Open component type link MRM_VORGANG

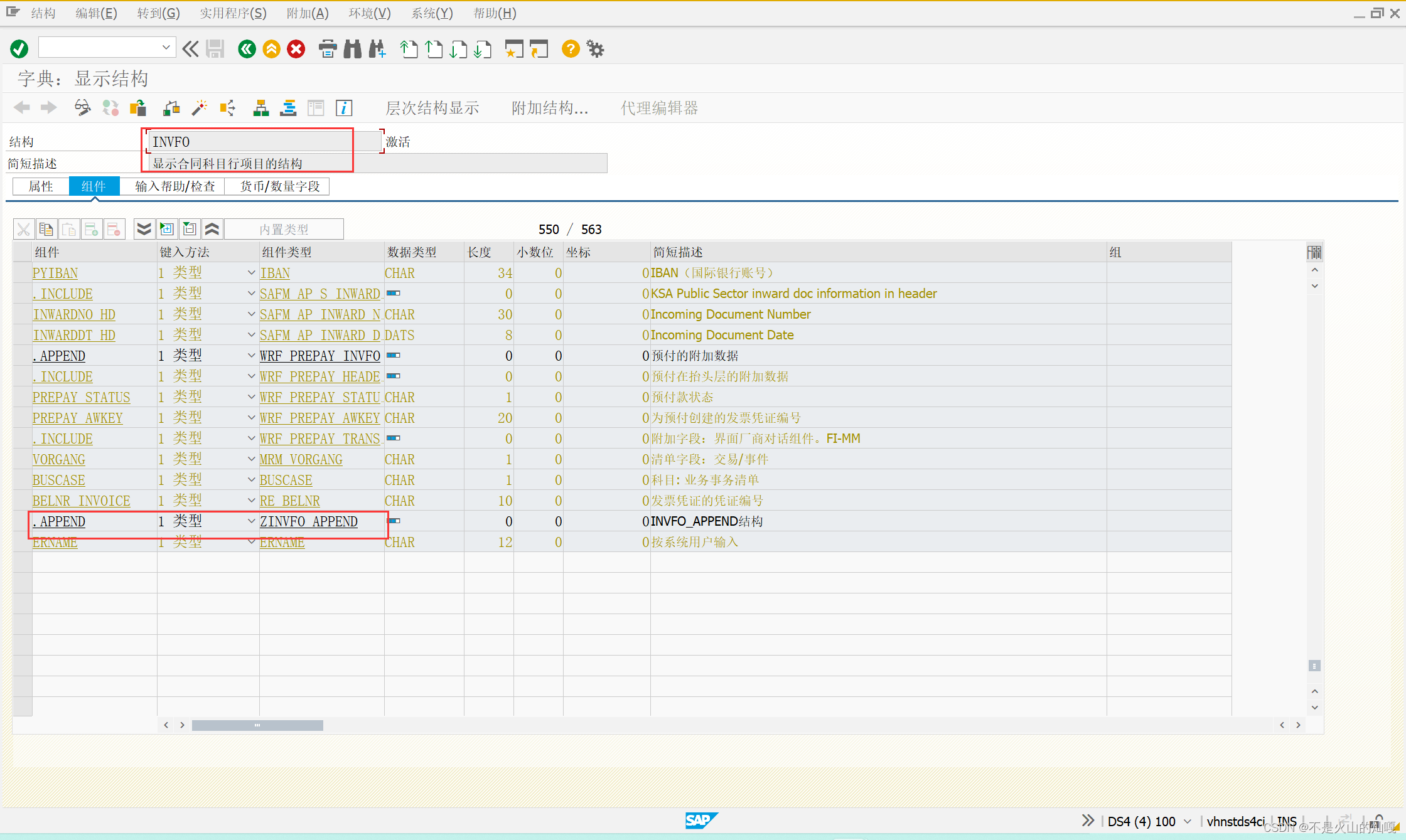pos(301,459)
